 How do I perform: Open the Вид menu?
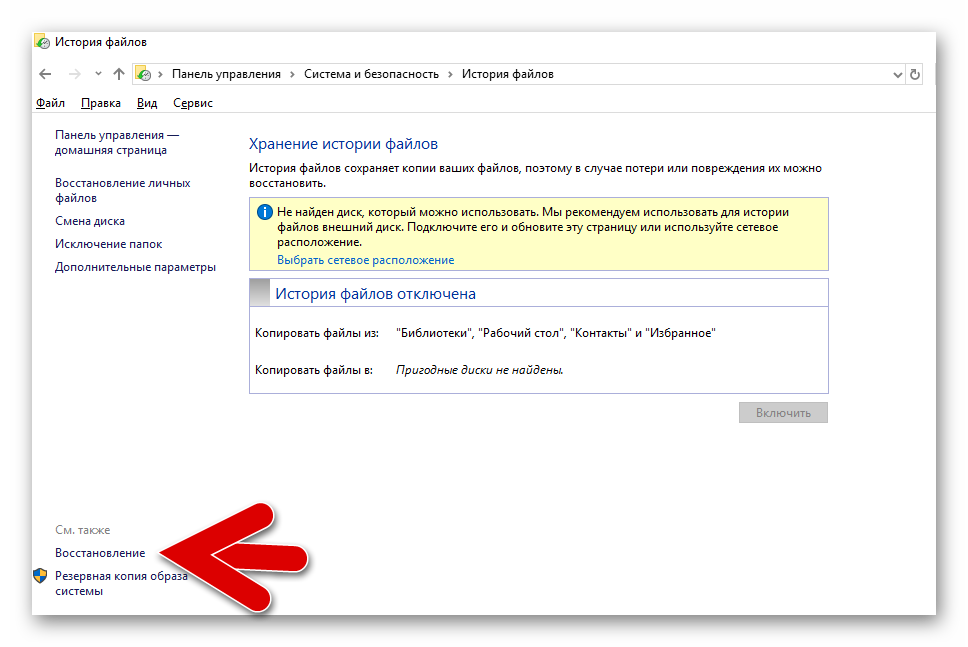tap(147, 103)
